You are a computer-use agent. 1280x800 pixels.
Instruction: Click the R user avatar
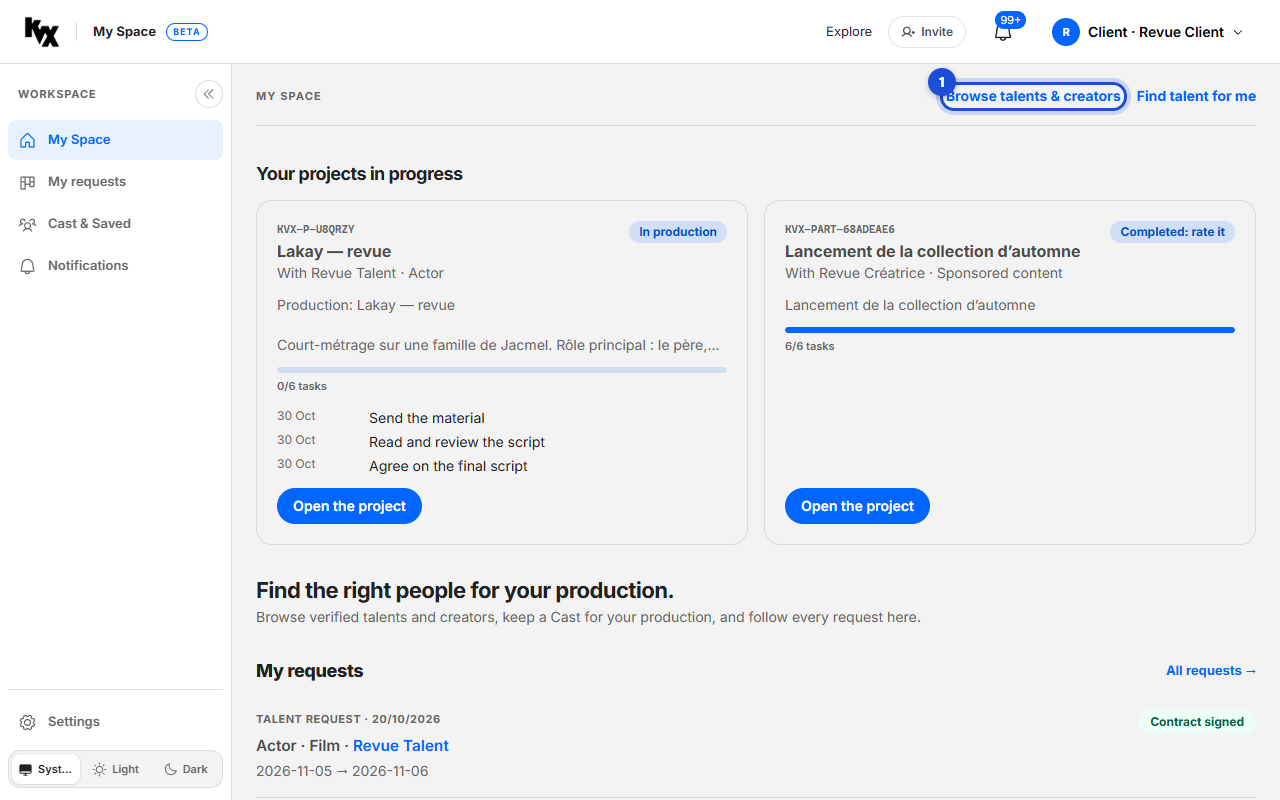click(1066, 32)
